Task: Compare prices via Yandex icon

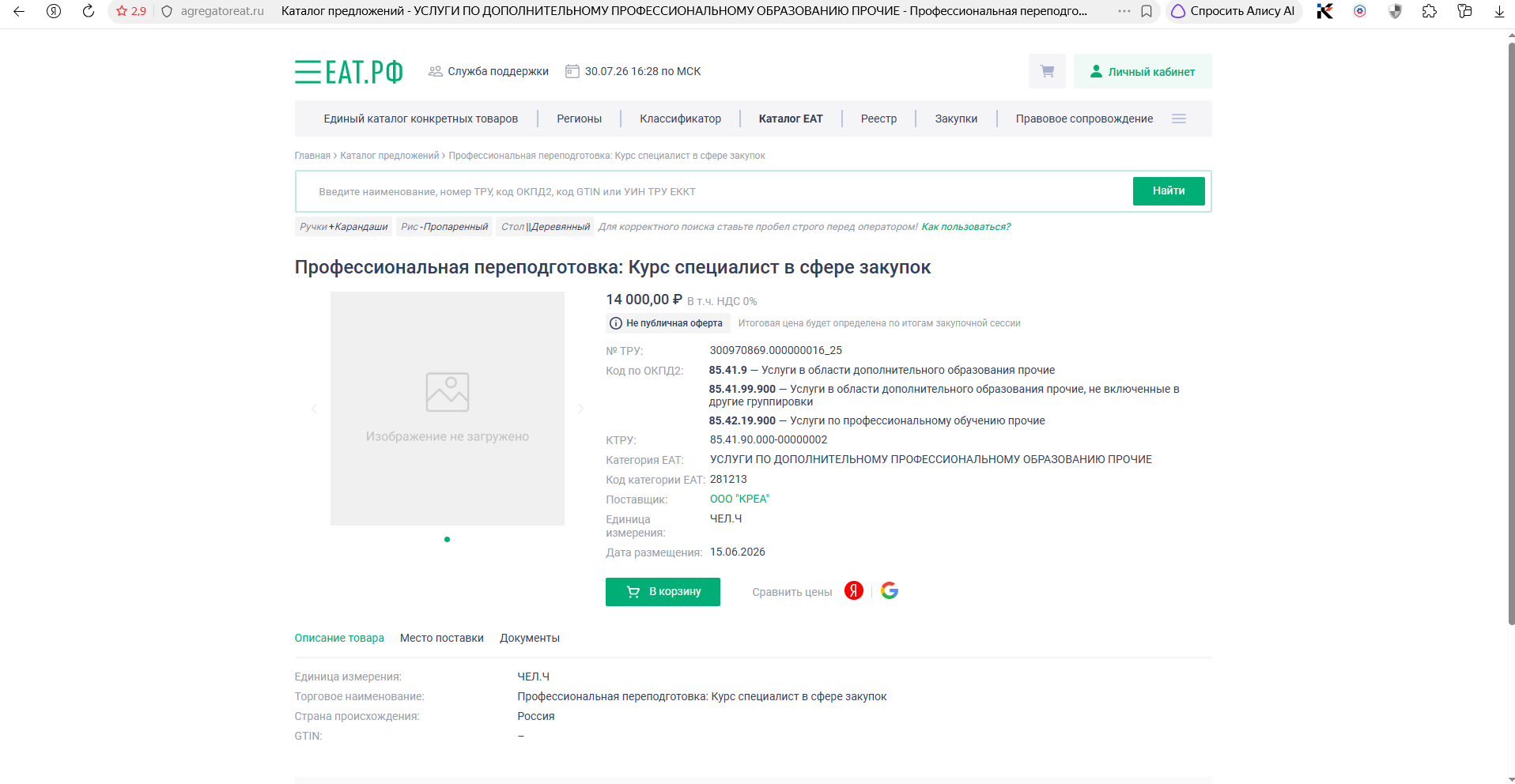Action: (854, 591)
